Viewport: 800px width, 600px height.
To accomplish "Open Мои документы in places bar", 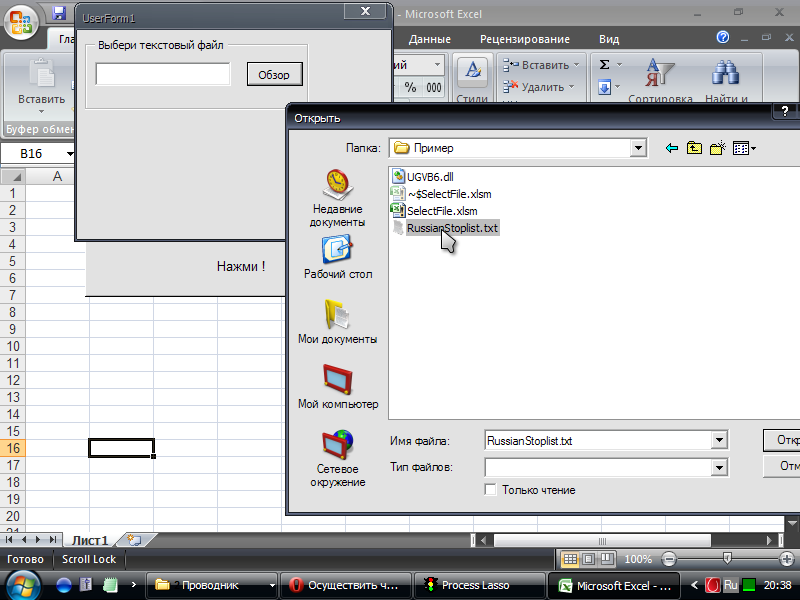I will coord(338,322).
